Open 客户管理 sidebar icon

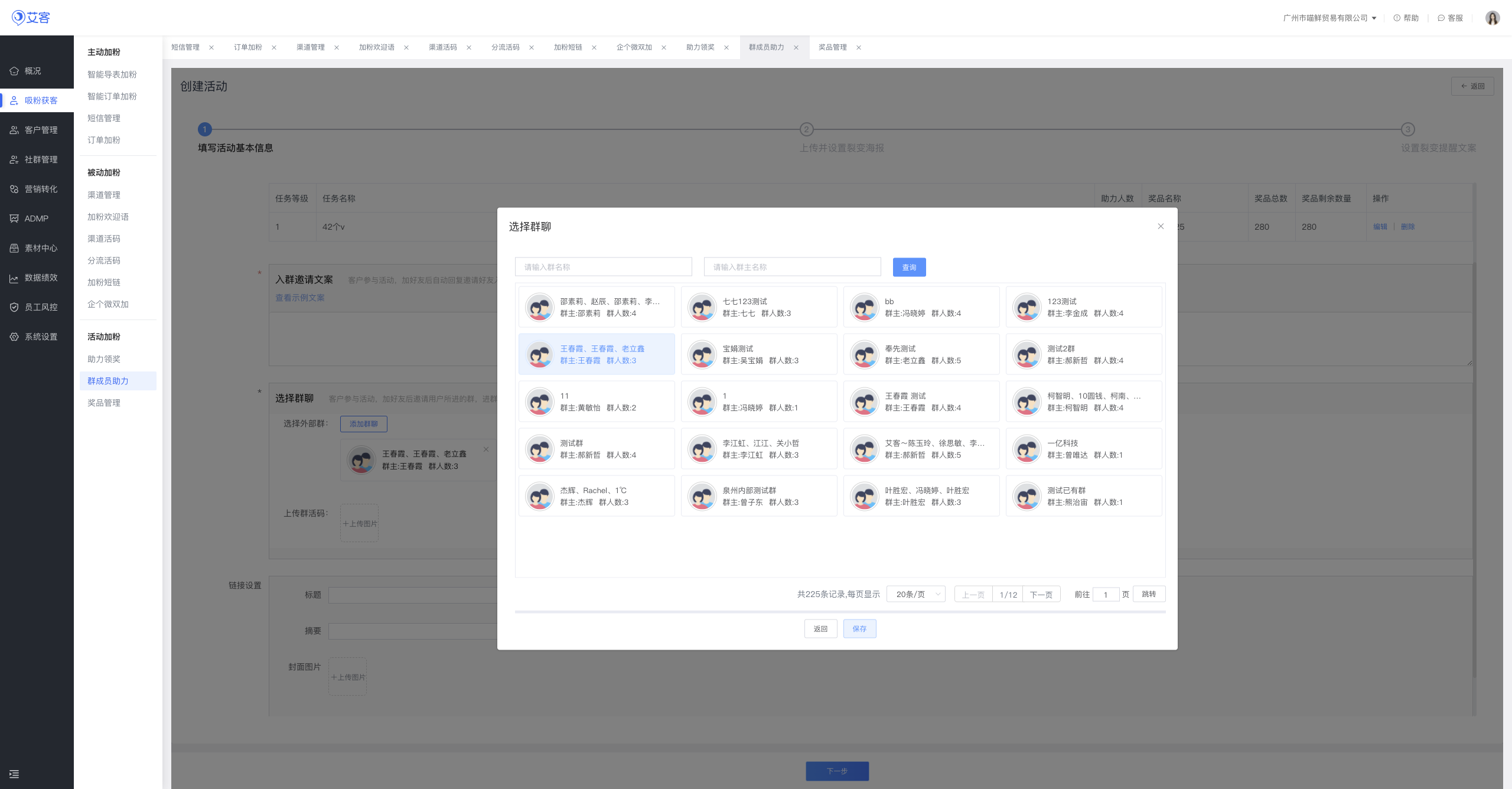(x=14, y=130)
